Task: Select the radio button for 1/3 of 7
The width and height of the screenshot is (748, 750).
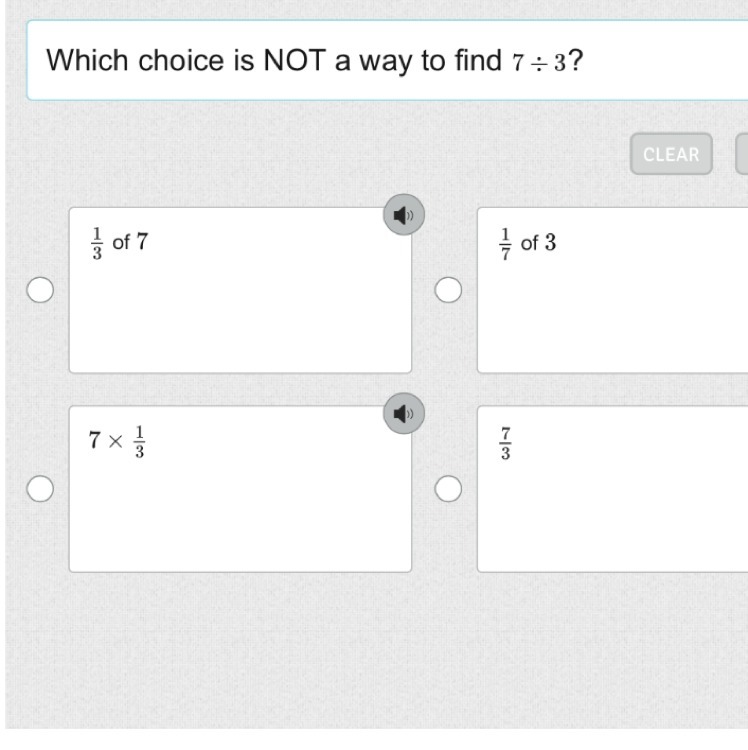Action: click(x=40, y=290)
